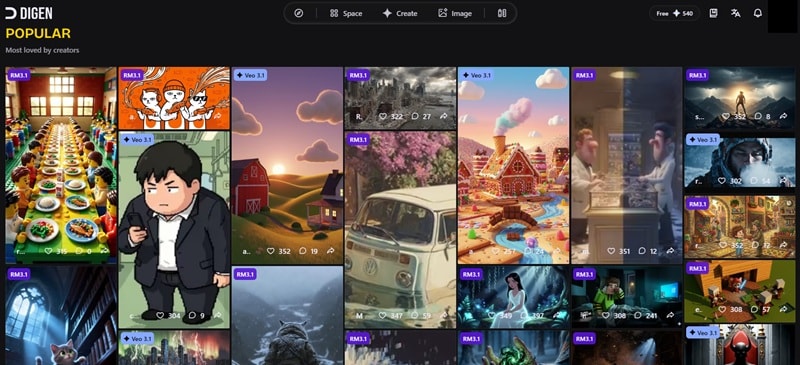Select the POPULAR heading
The image size is (800, 365).
[x=38, y=34]
